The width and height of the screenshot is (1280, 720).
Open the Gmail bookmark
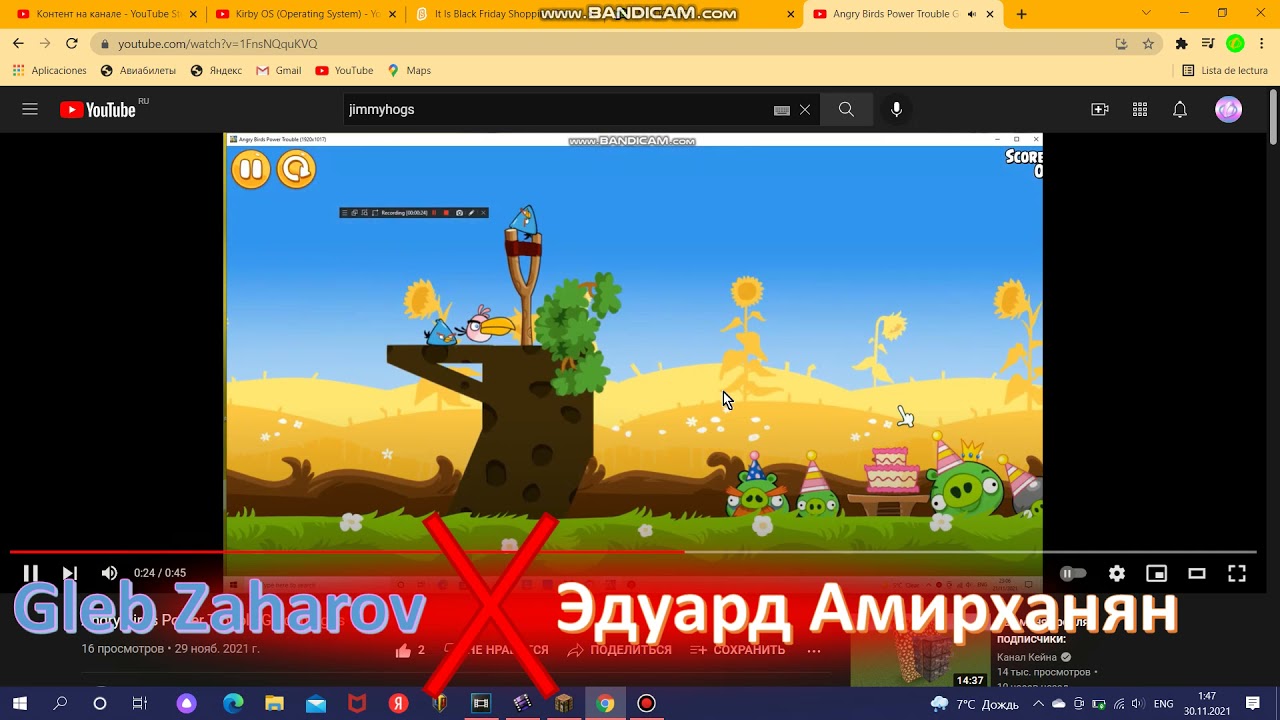coord(278,71)
